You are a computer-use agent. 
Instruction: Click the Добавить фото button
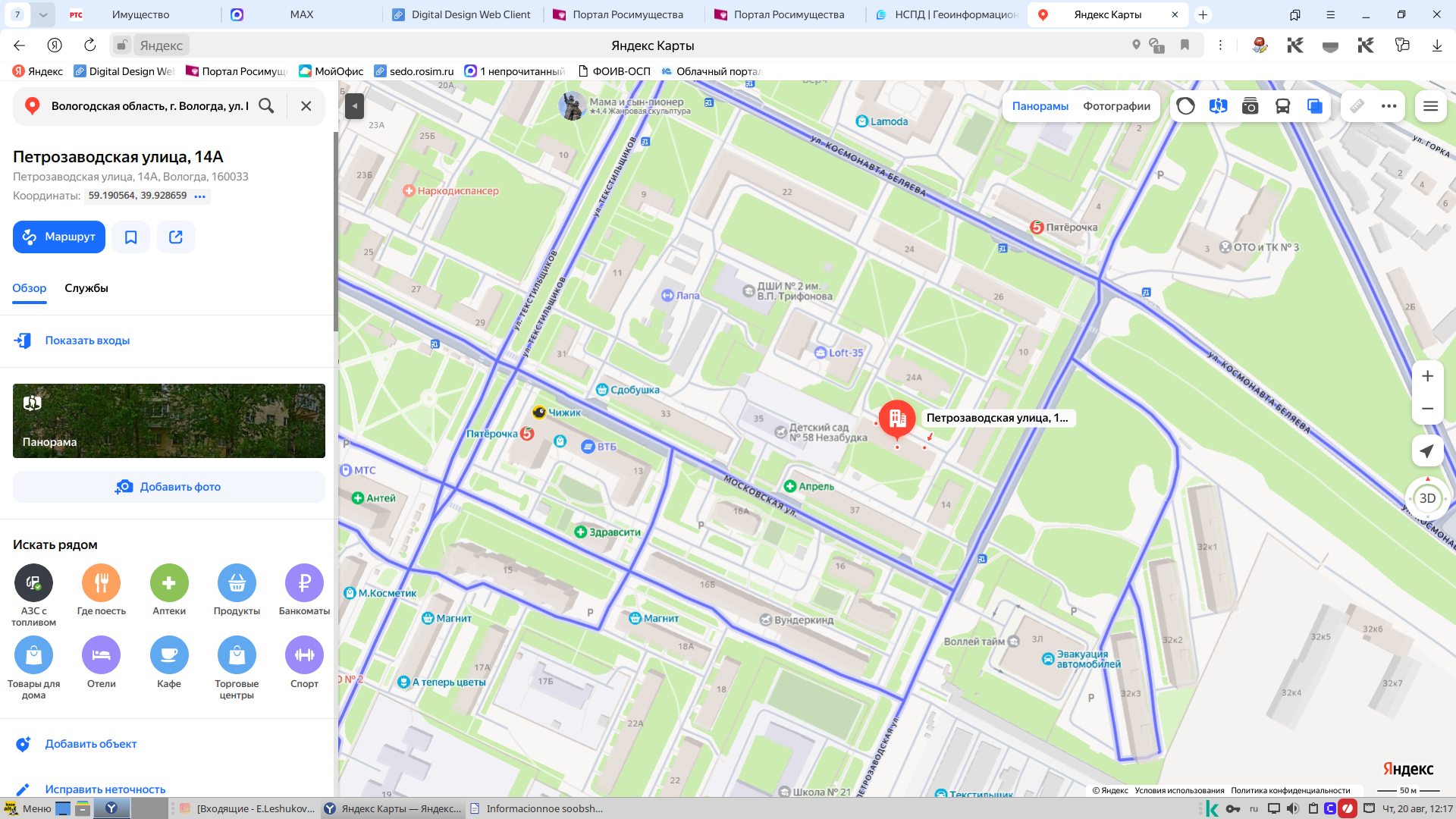pyautogui.click(x=169, y=487)
